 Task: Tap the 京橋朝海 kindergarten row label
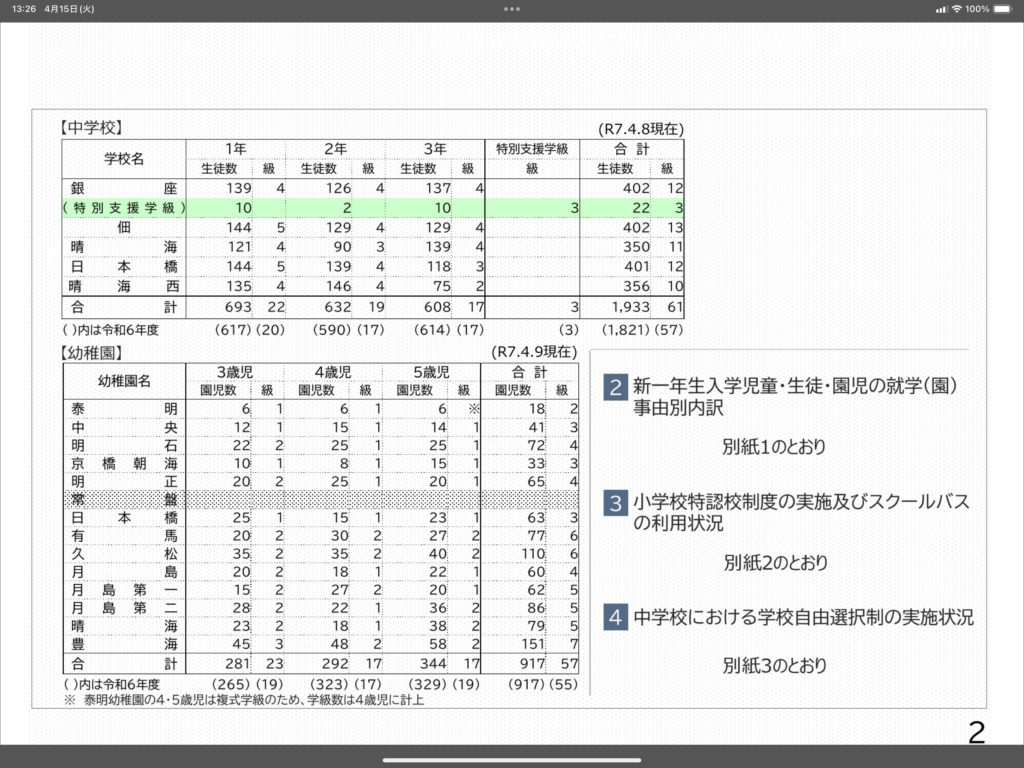point(124,463)
